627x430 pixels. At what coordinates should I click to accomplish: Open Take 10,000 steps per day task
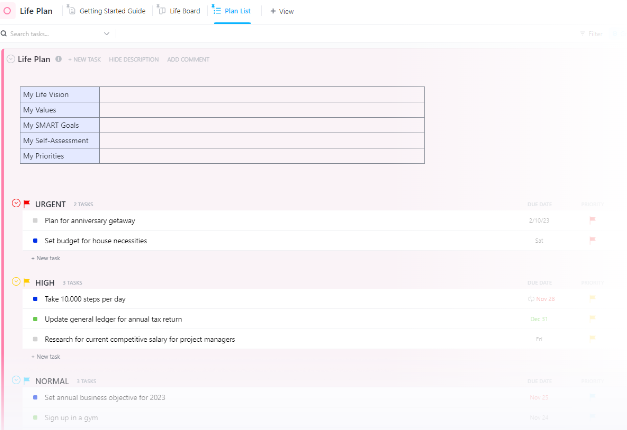(85, 299)
